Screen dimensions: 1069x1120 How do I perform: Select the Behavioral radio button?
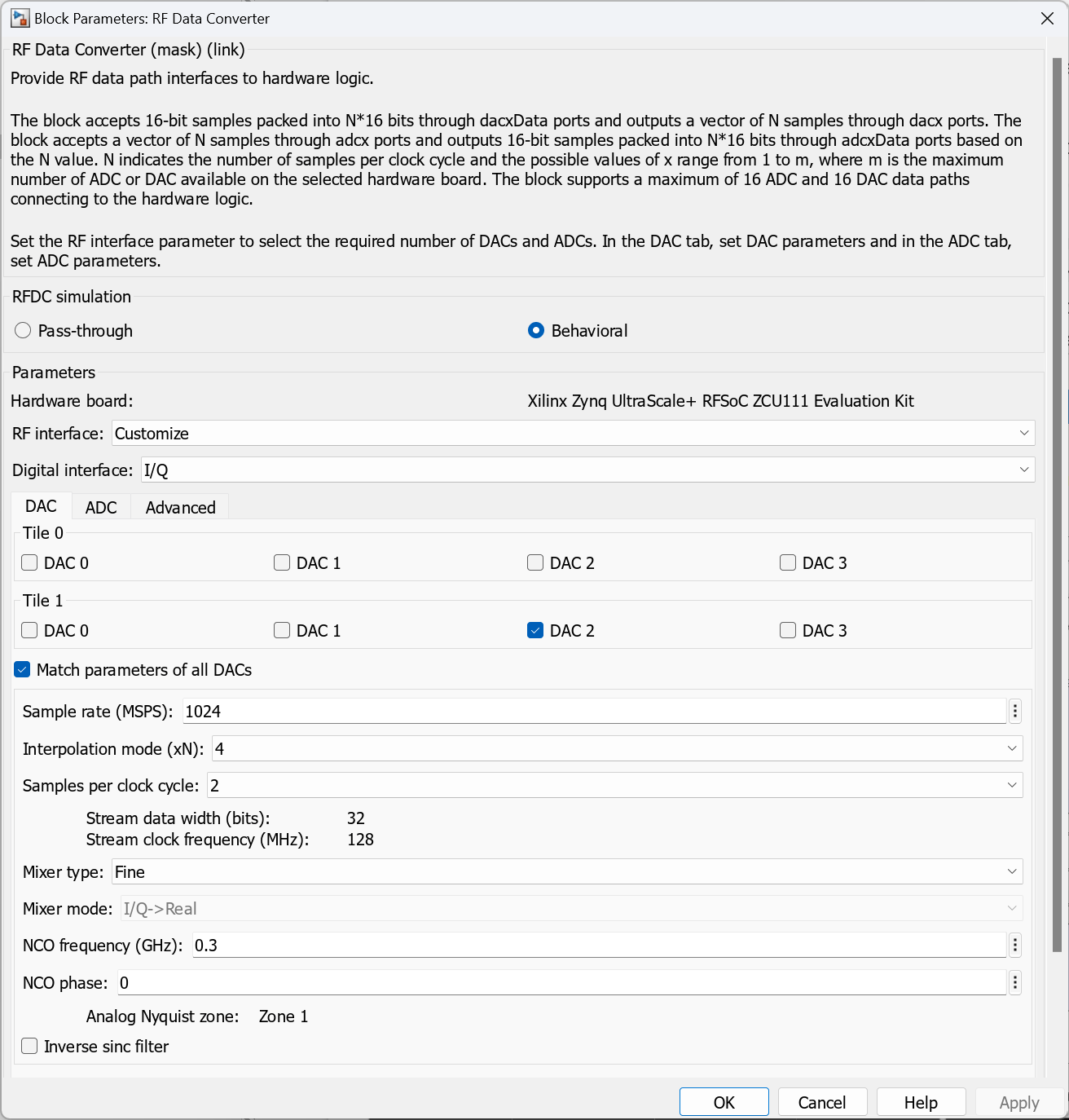click(x=536, y=330)
